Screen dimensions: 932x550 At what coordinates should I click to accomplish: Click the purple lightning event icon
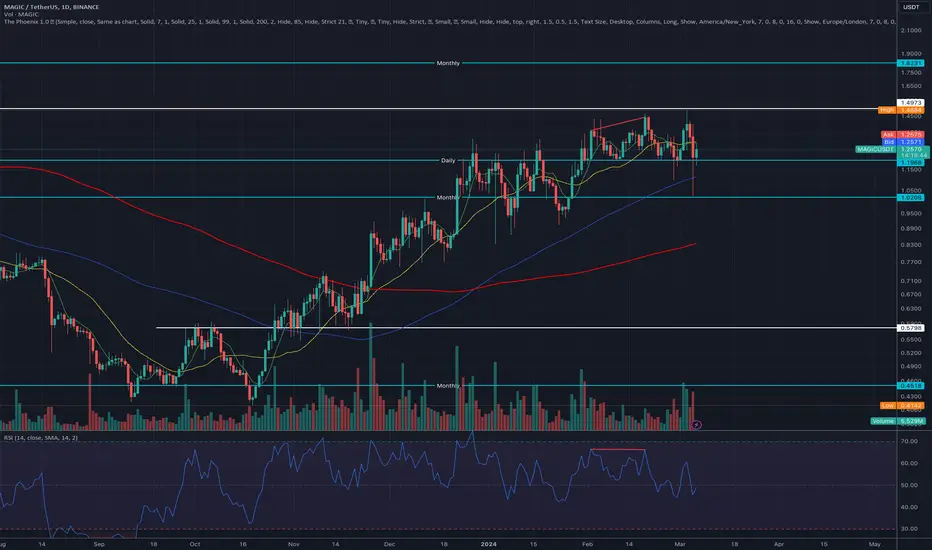point(697,425)
